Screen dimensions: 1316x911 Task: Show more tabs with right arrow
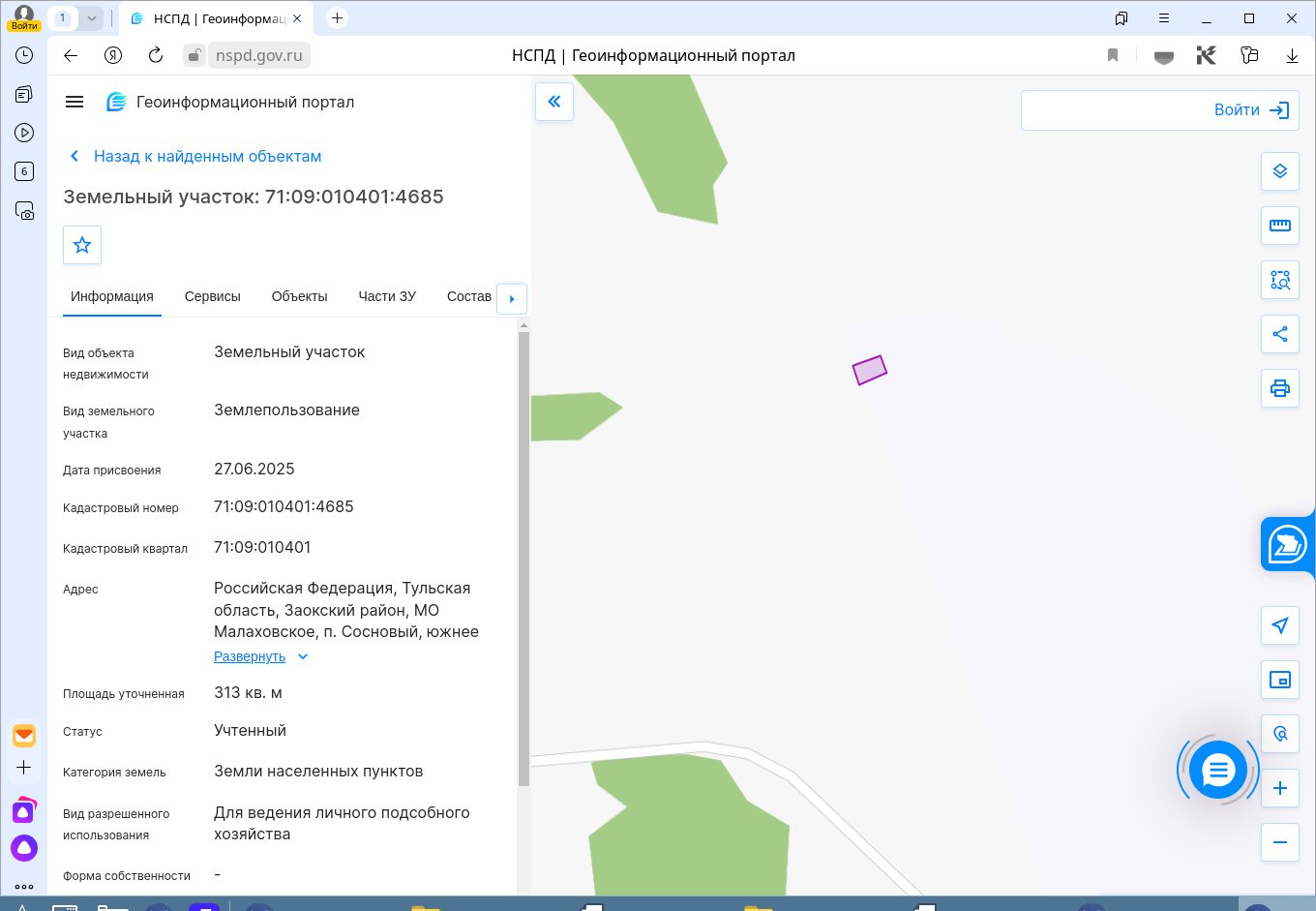512,298
